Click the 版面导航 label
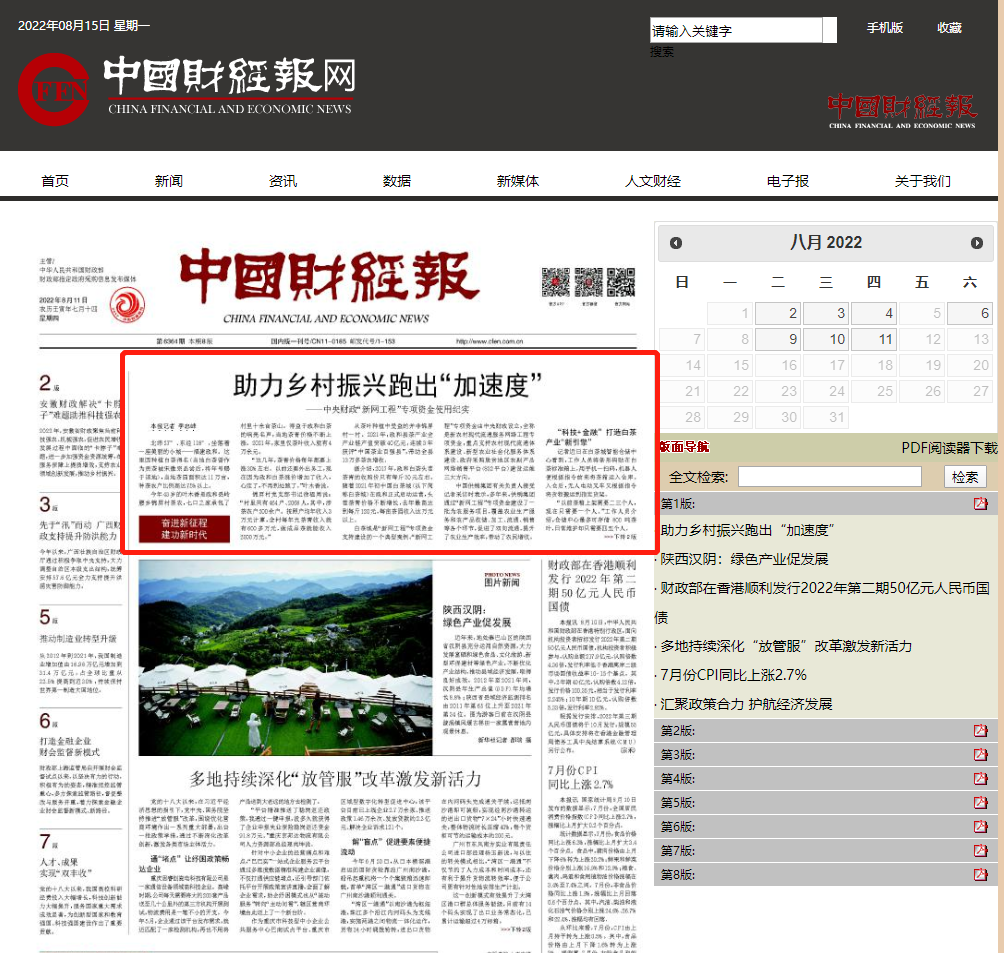This screenshot has width=1004, height=953. (x=684, y=447)
